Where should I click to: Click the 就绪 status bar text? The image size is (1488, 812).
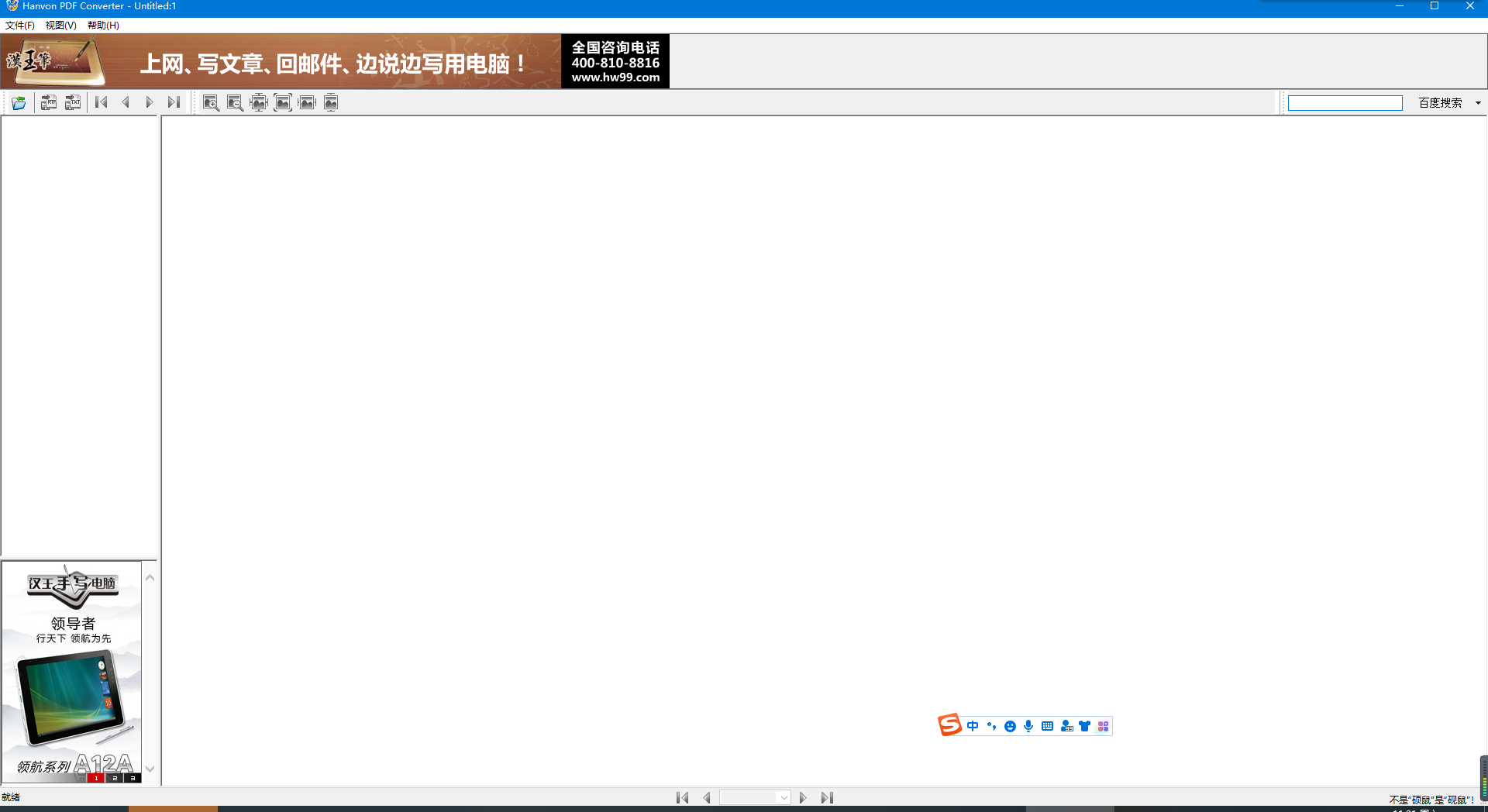coord(11,797)
